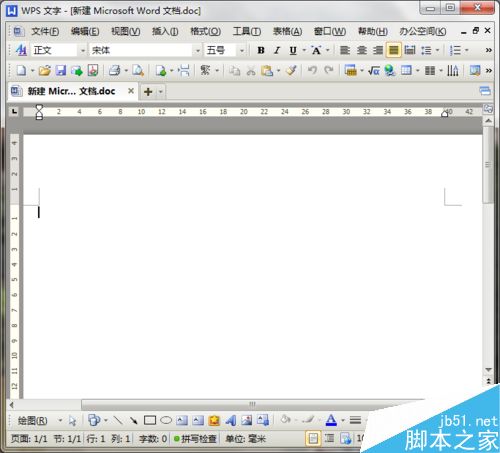Insert a table with the table grid icon
Image resolution: width=500 pixels, height=453 pixels.
(x=406, y=70)
